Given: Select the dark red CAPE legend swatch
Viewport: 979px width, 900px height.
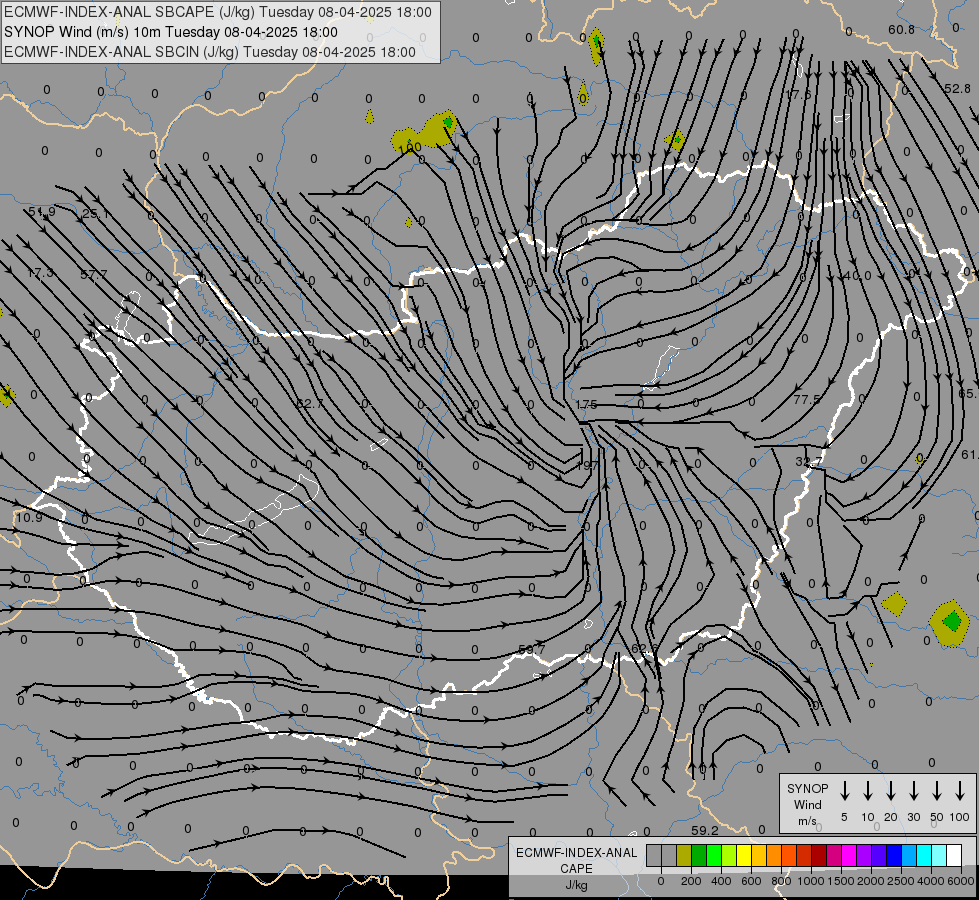Looking at the screenshot, I should 819,855.
